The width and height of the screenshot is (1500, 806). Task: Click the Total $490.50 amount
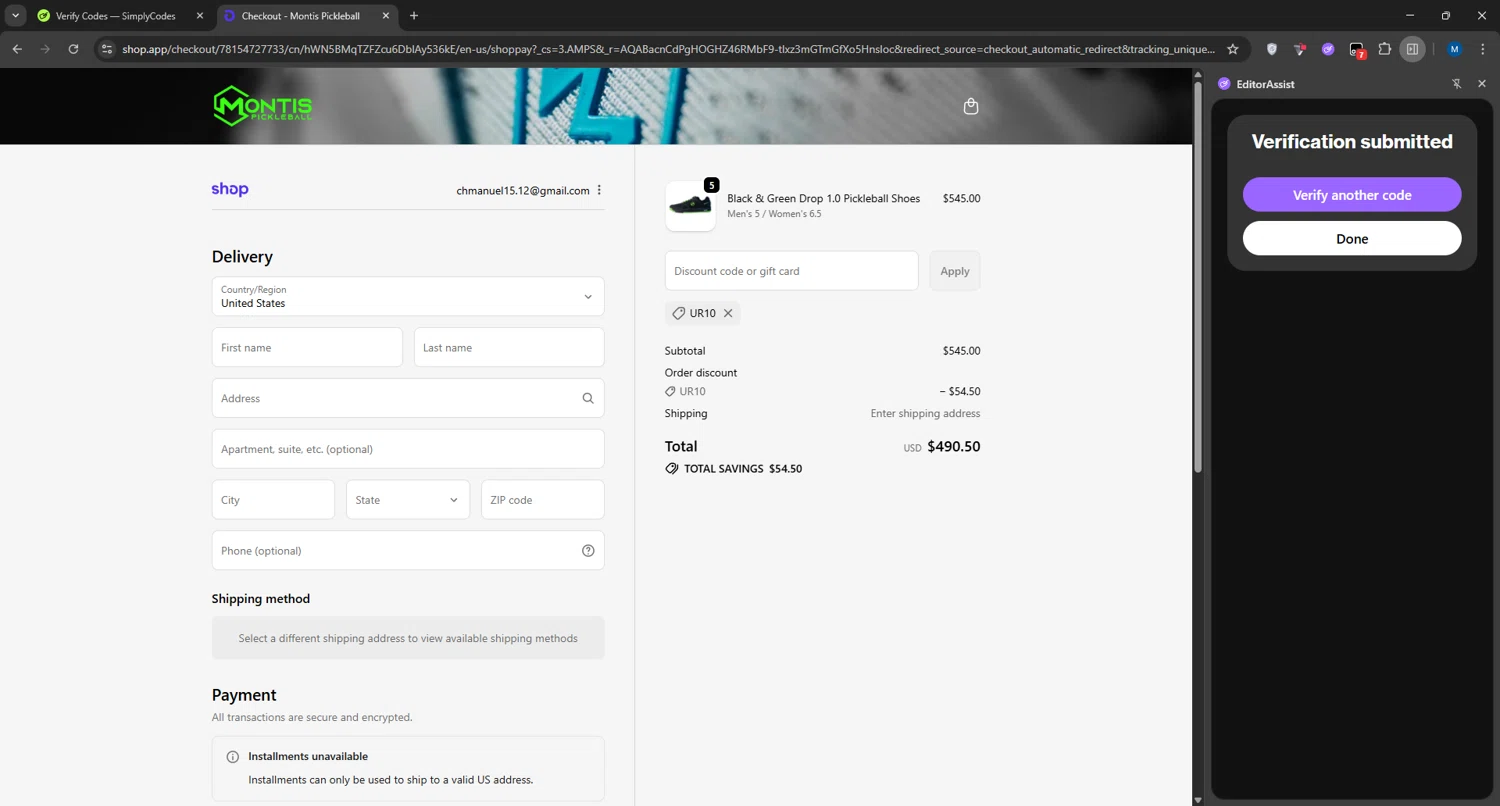pyautogui.click(x=954, y=447)
